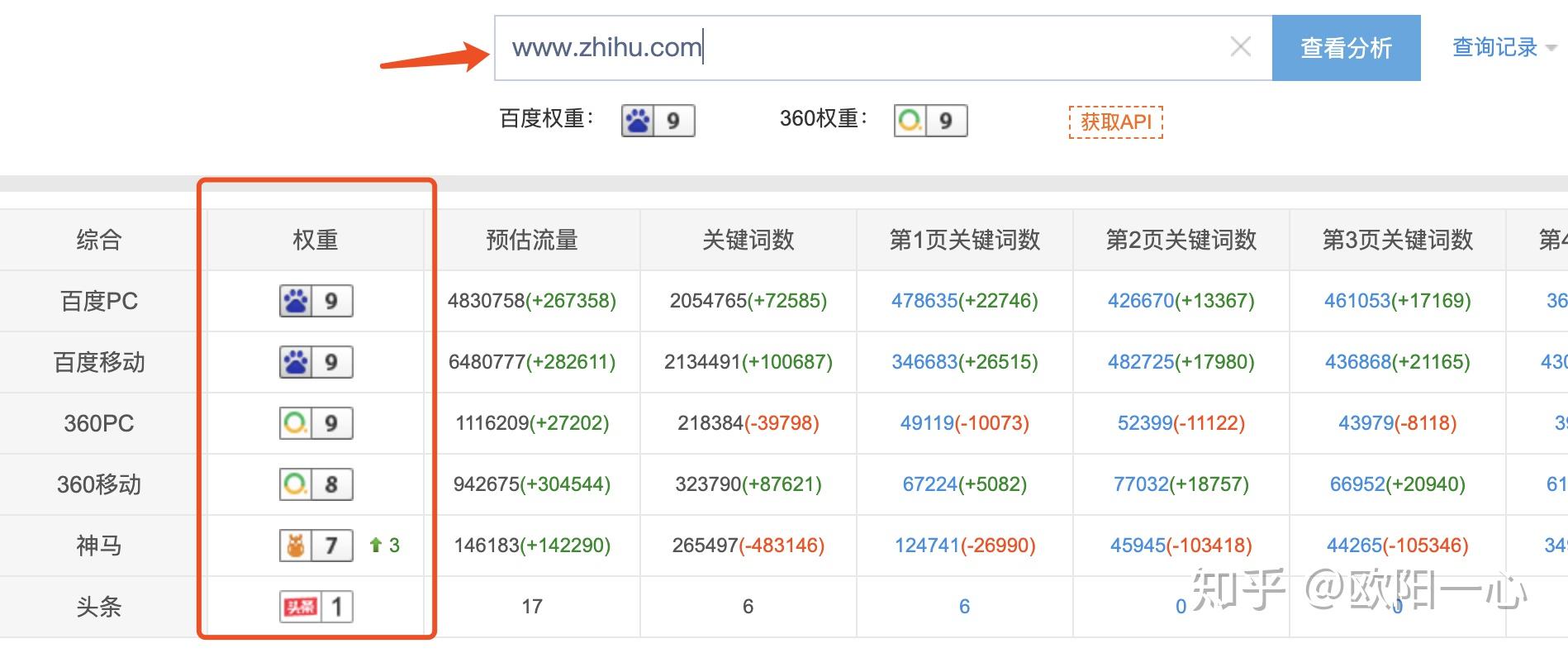Click the 第1页关键词数 column header
1568x653 pixels.
click(965, 240)
